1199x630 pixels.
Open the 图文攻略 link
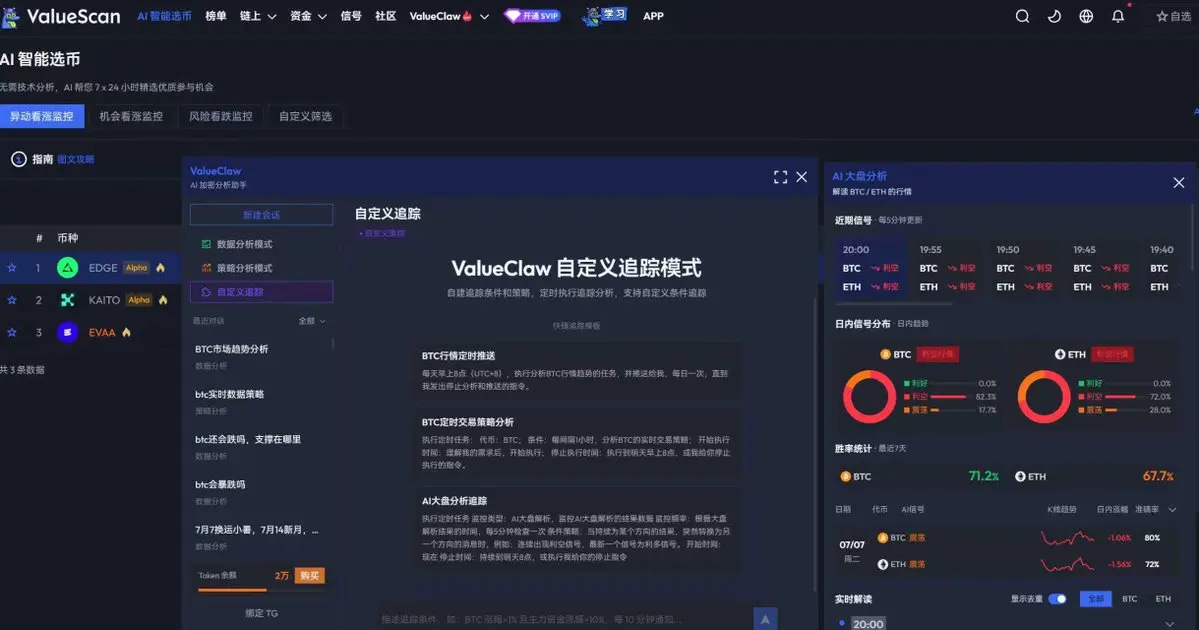click(76, 159)
